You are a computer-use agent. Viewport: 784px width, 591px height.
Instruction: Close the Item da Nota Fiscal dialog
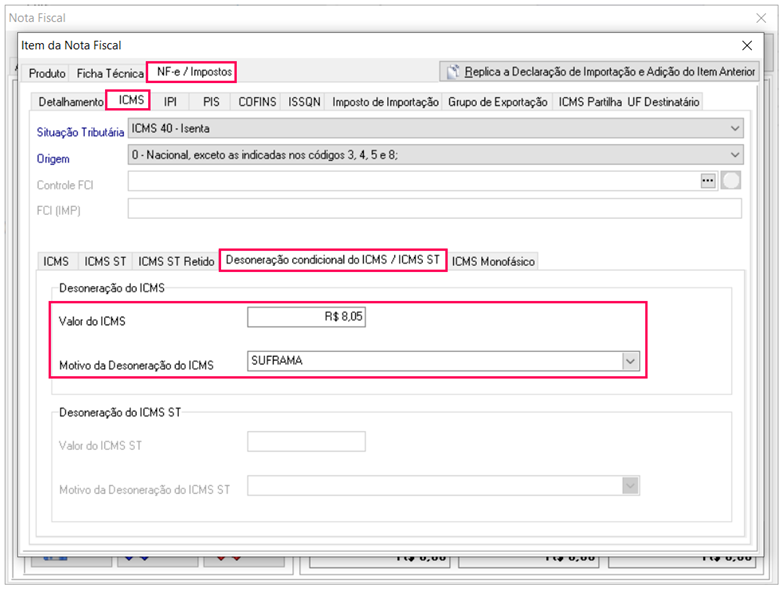pos(746,45)
